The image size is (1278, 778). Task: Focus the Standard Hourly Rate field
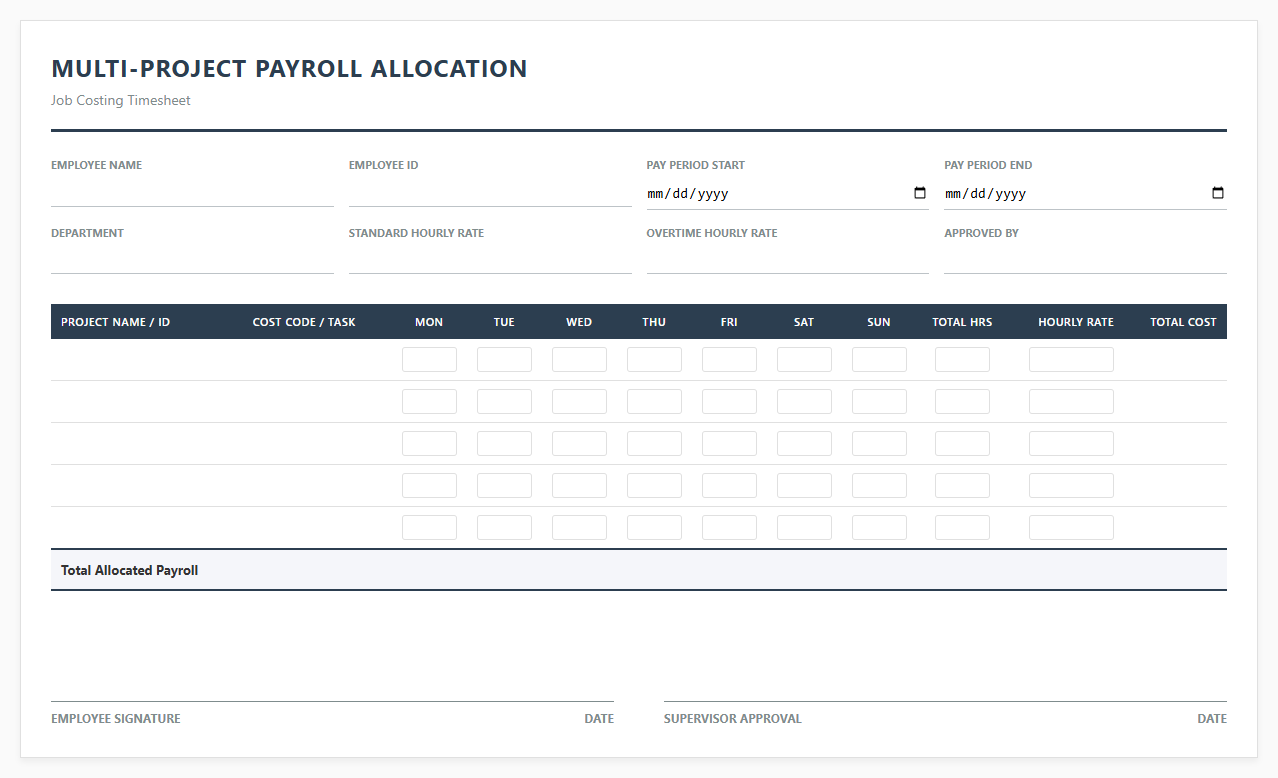coord(490,260)
